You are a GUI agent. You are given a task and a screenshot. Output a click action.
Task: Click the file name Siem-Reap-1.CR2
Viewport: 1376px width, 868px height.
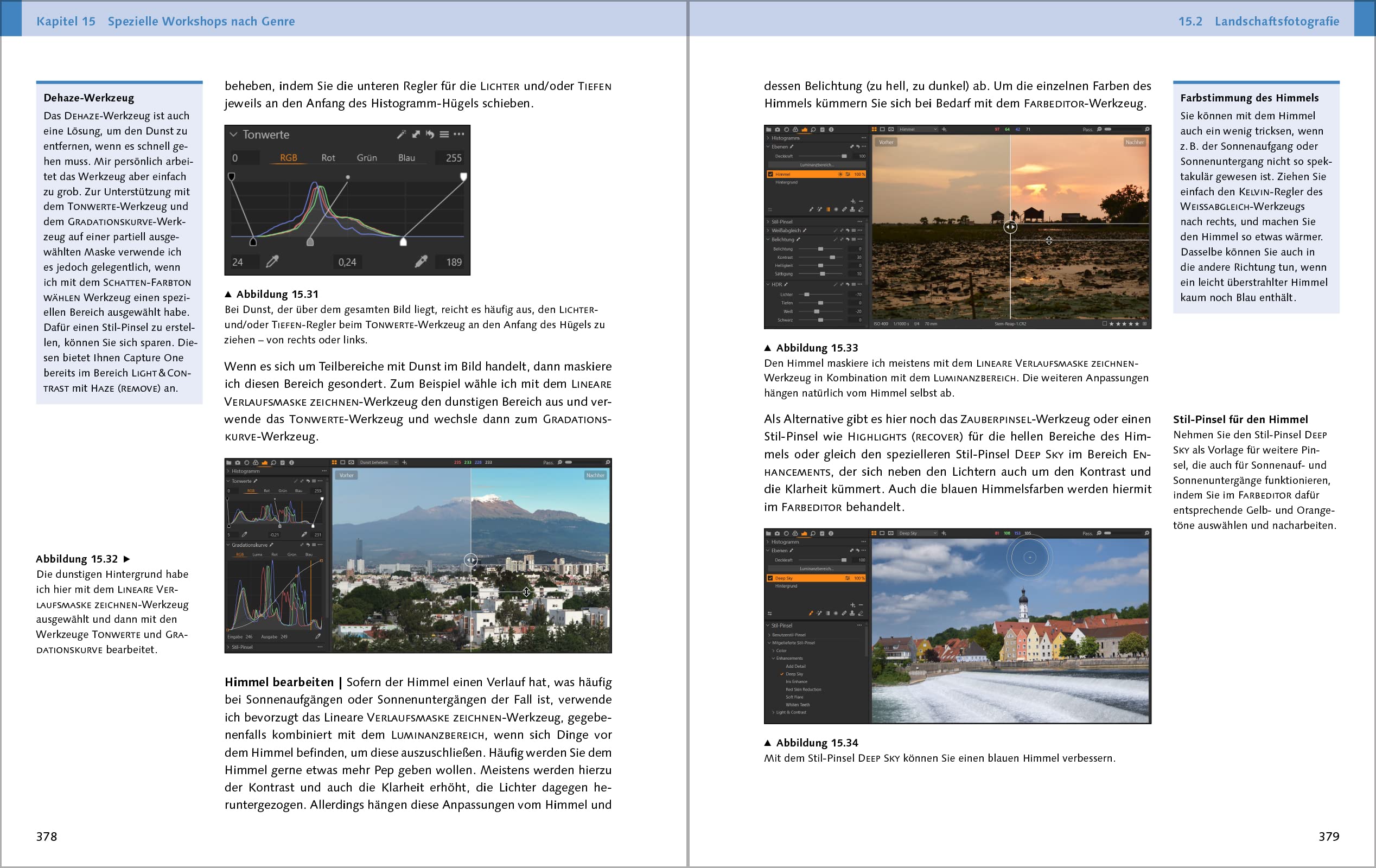(1010, 323)
